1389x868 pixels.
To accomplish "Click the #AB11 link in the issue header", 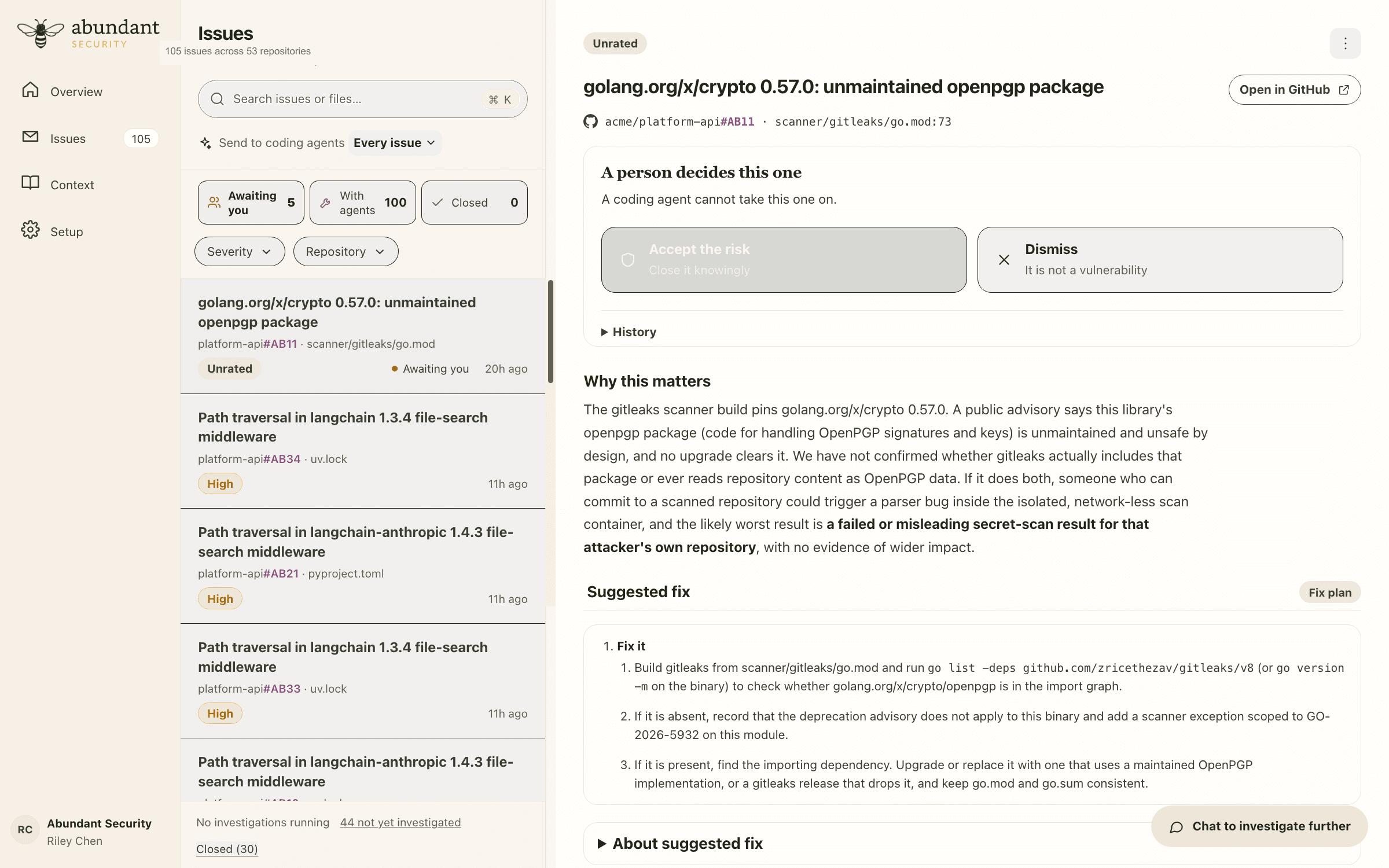I will (x=737, y=122).
